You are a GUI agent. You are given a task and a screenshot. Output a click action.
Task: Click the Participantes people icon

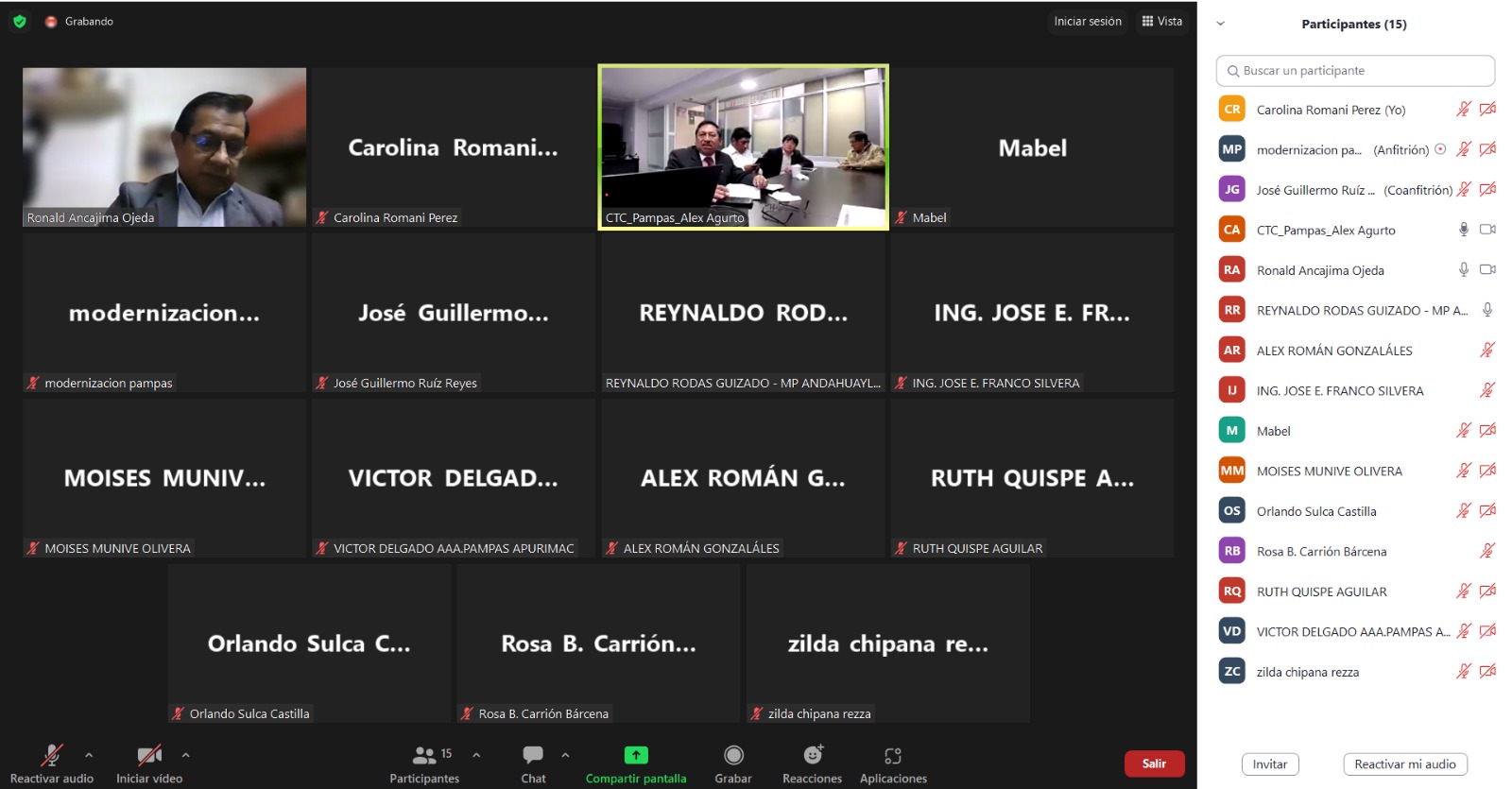click(424, 755)
